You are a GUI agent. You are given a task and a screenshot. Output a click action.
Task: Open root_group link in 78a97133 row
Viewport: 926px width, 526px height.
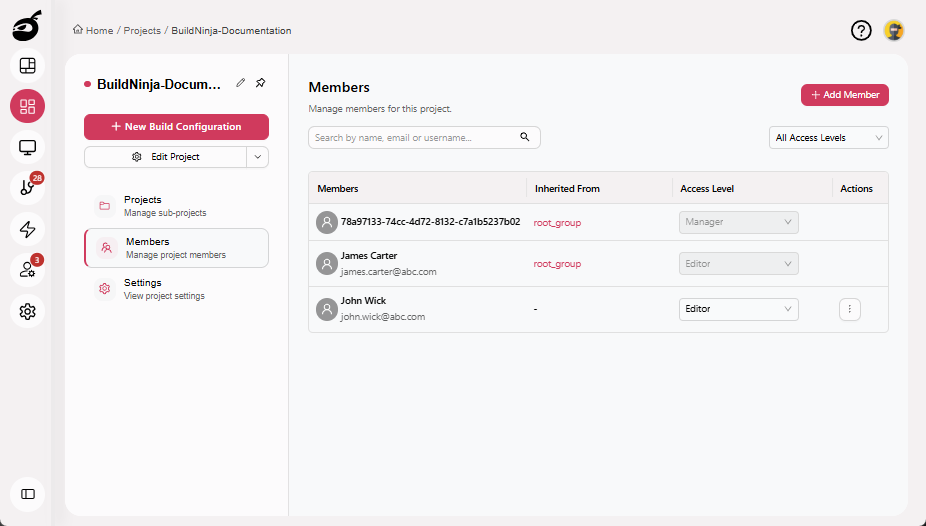click(x=557, y=223)
